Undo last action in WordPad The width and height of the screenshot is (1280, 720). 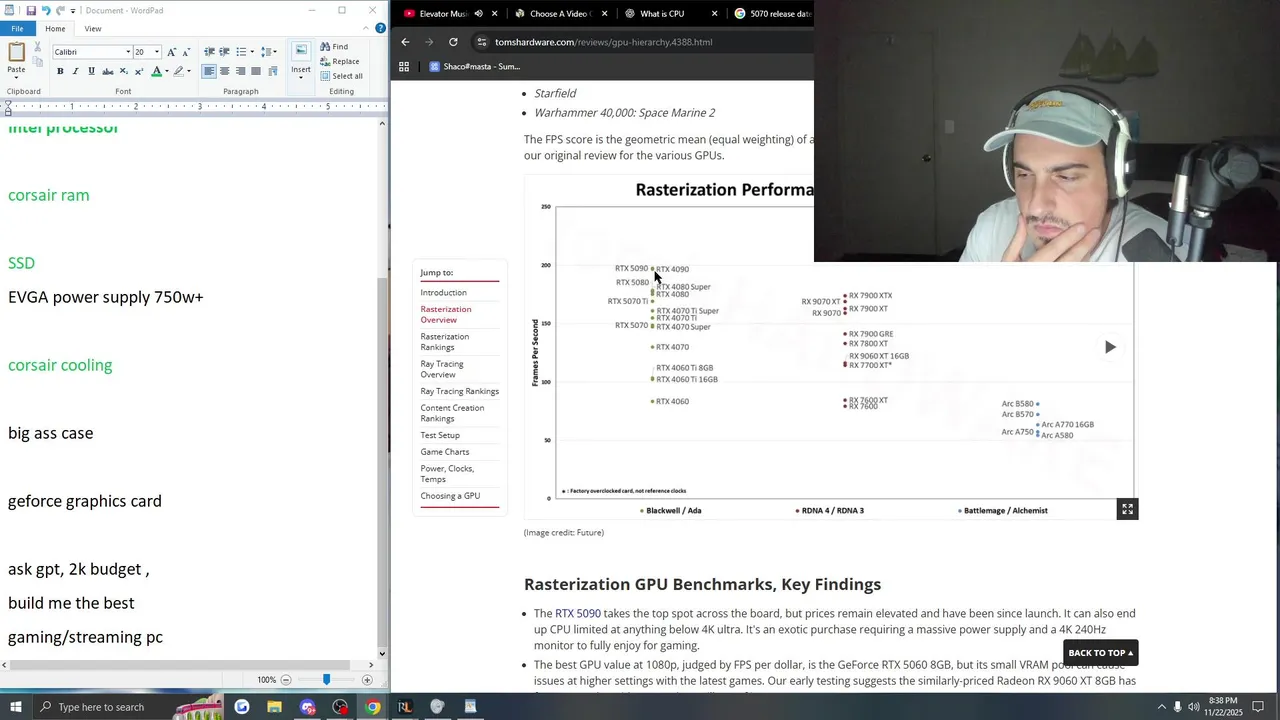(x=46, y=11)
